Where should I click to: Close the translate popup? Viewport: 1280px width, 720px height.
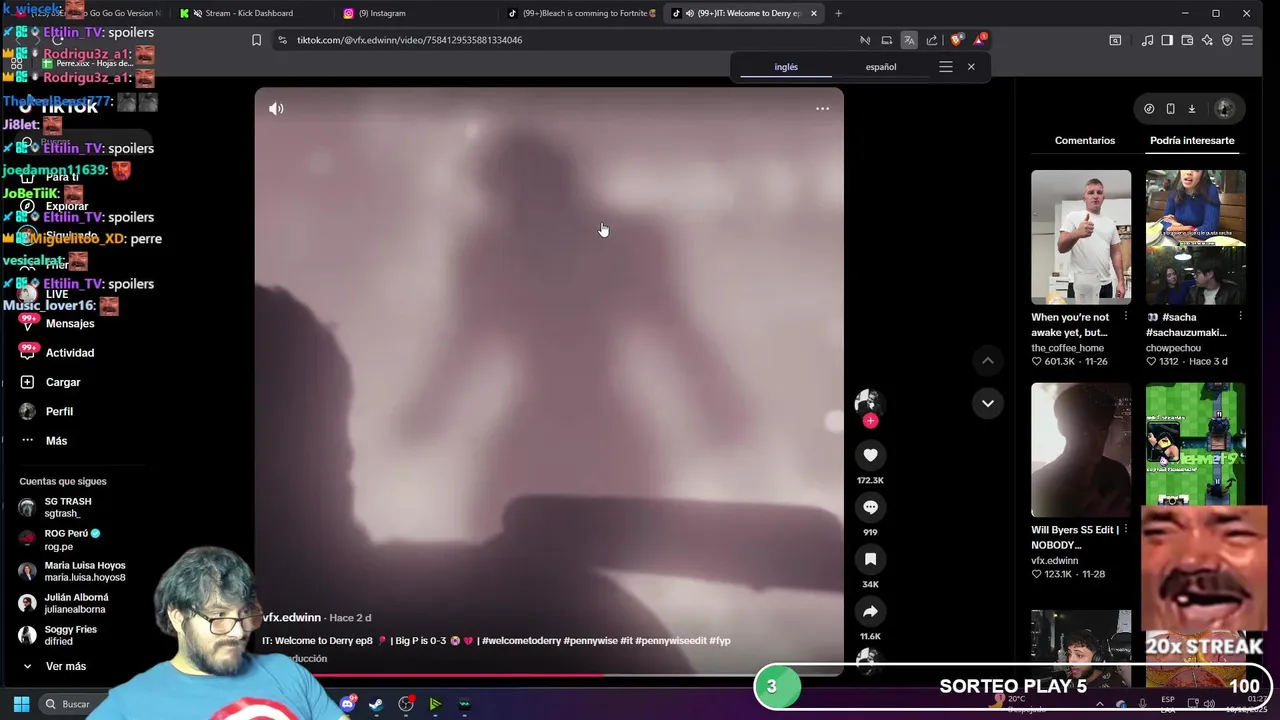971,67
